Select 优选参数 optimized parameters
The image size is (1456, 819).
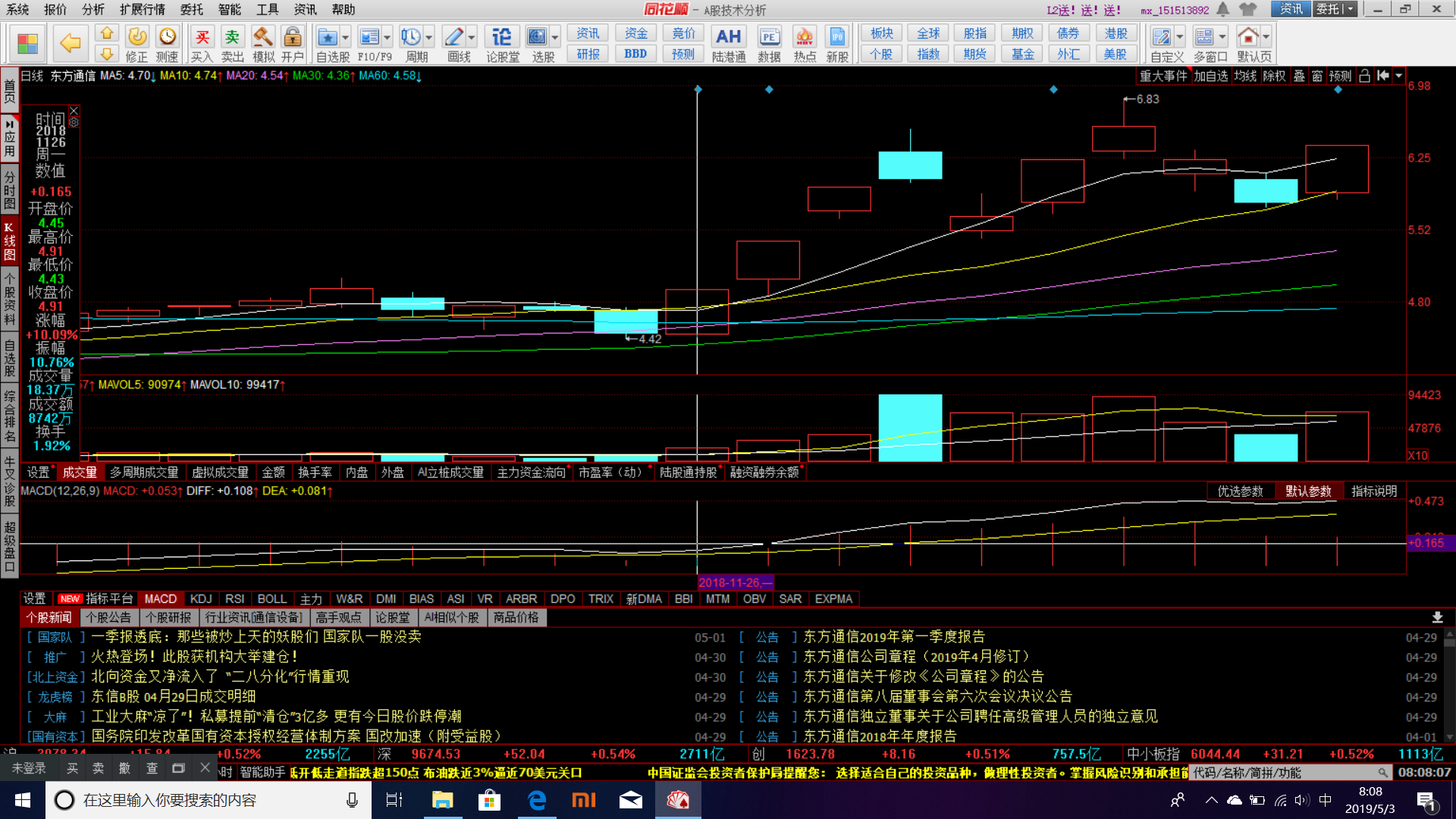tap(1241, 491)
